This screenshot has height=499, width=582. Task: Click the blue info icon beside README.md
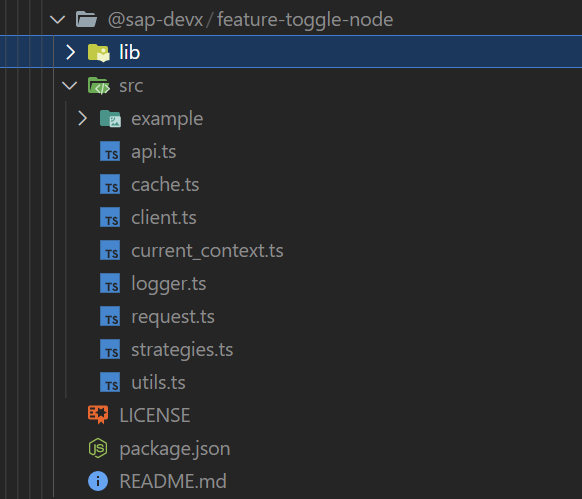pyautogui.click(x=98, y=481)
